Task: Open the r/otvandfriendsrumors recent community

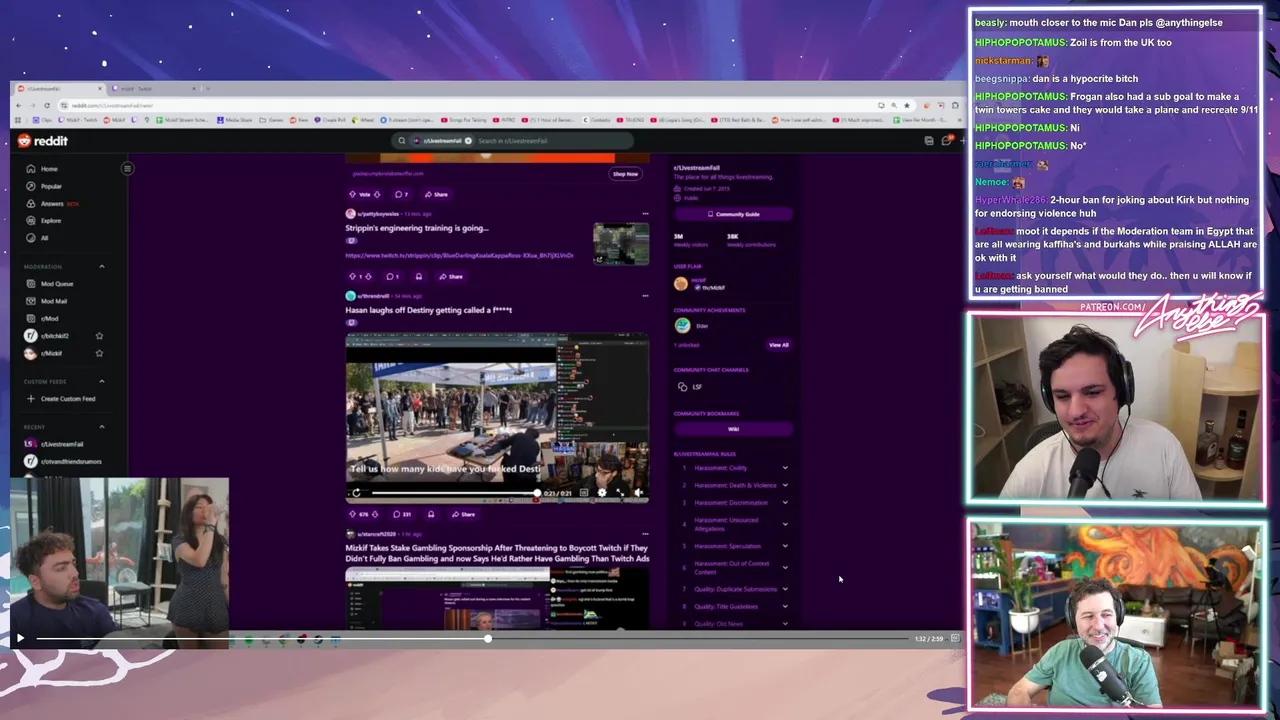Action: pyautogui.click(x=63, y=461)
